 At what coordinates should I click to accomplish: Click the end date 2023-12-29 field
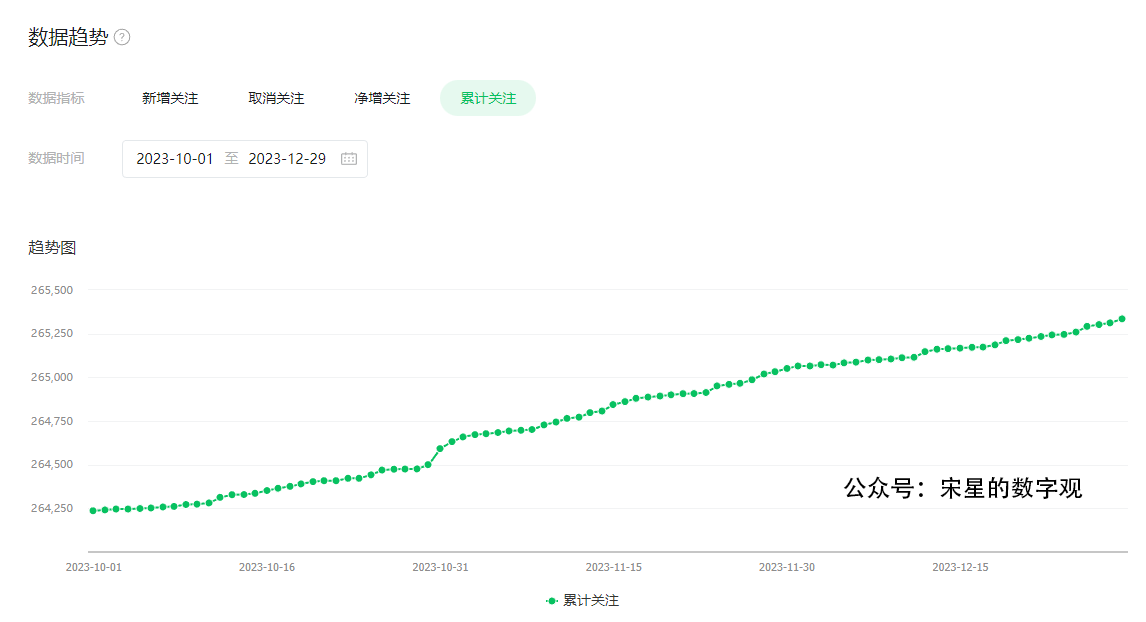click(287, 159)
